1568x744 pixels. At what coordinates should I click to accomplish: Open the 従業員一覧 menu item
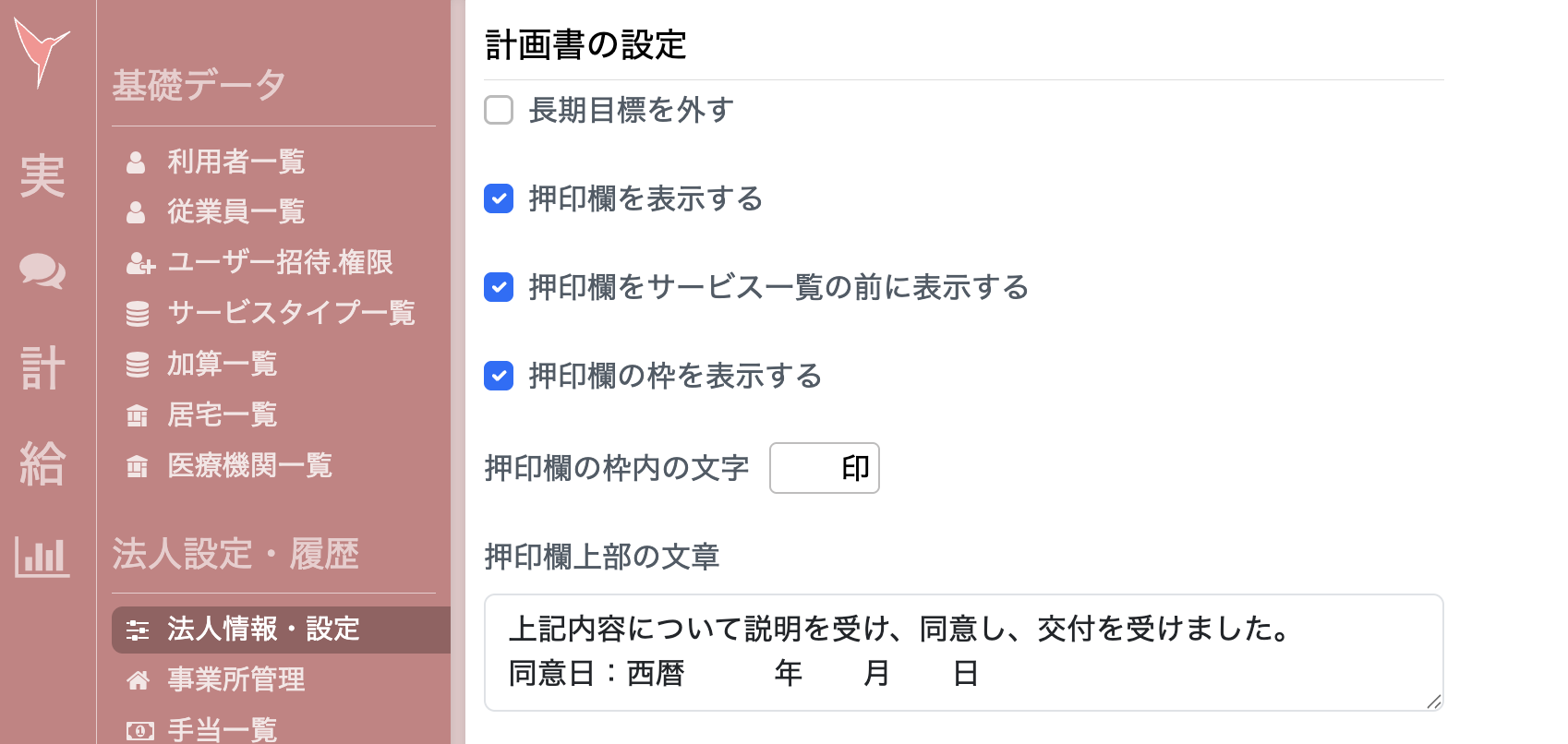point(235,212)
